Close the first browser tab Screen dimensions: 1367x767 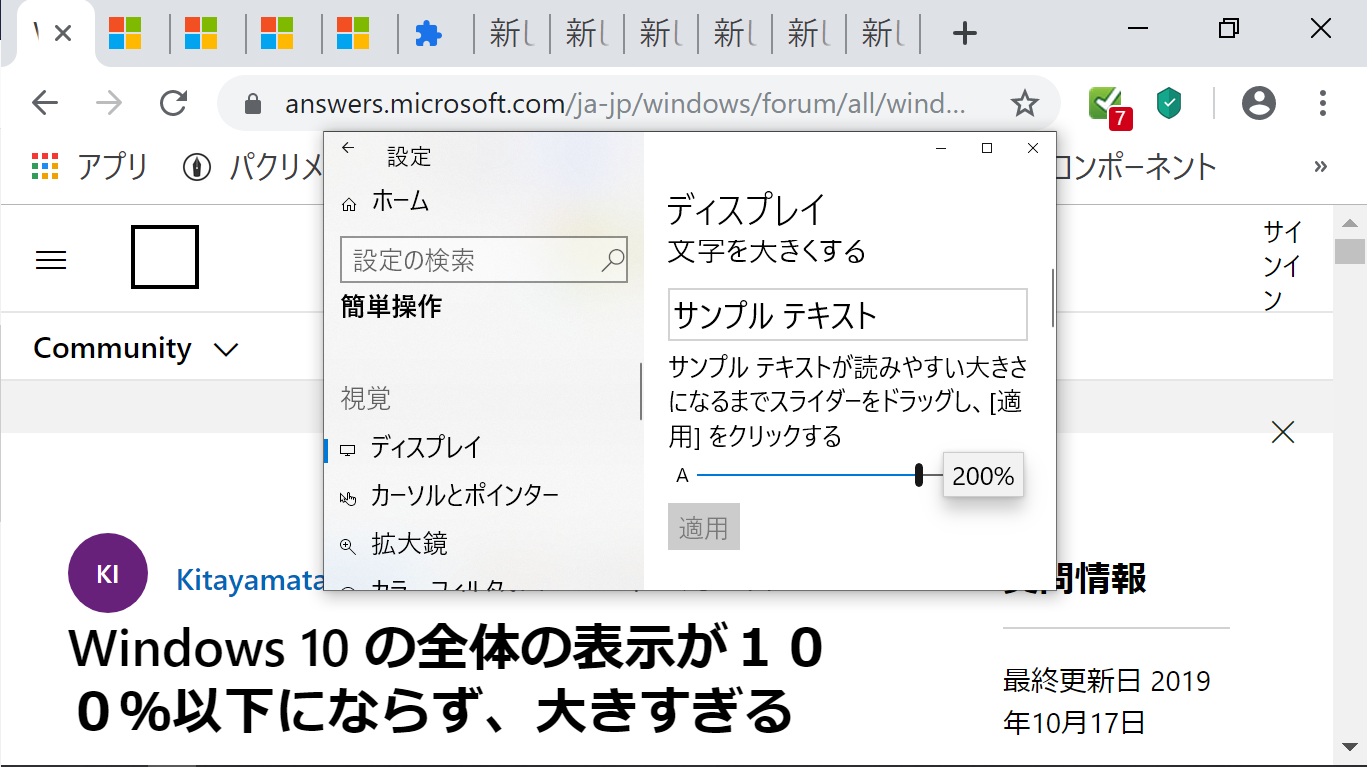pyautogui.click(x=63, y=33)
